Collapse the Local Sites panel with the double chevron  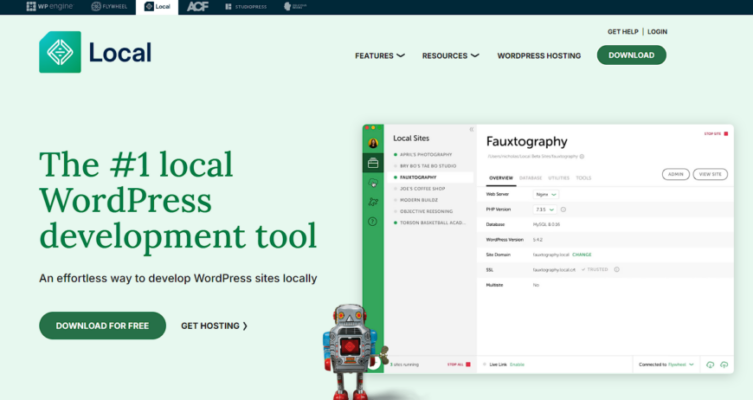(471, 129)
